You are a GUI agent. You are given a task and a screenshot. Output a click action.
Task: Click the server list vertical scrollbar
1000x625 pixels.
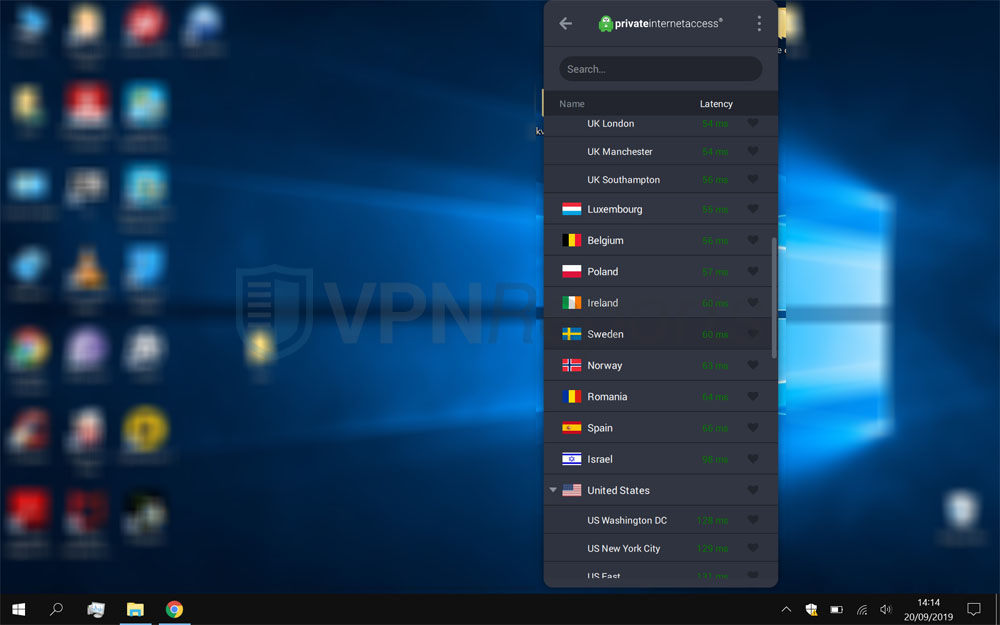pyautogui.click(x=774, y=297)
